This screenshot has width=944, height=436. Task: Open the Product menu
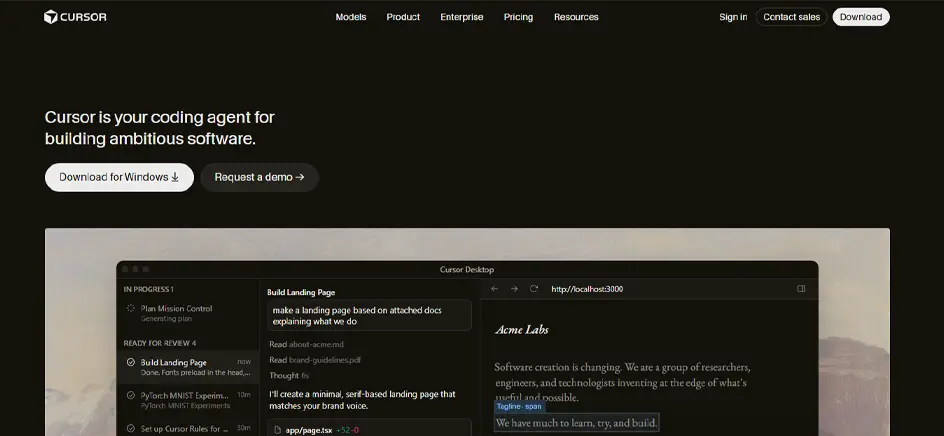click(x=403, y=17)
